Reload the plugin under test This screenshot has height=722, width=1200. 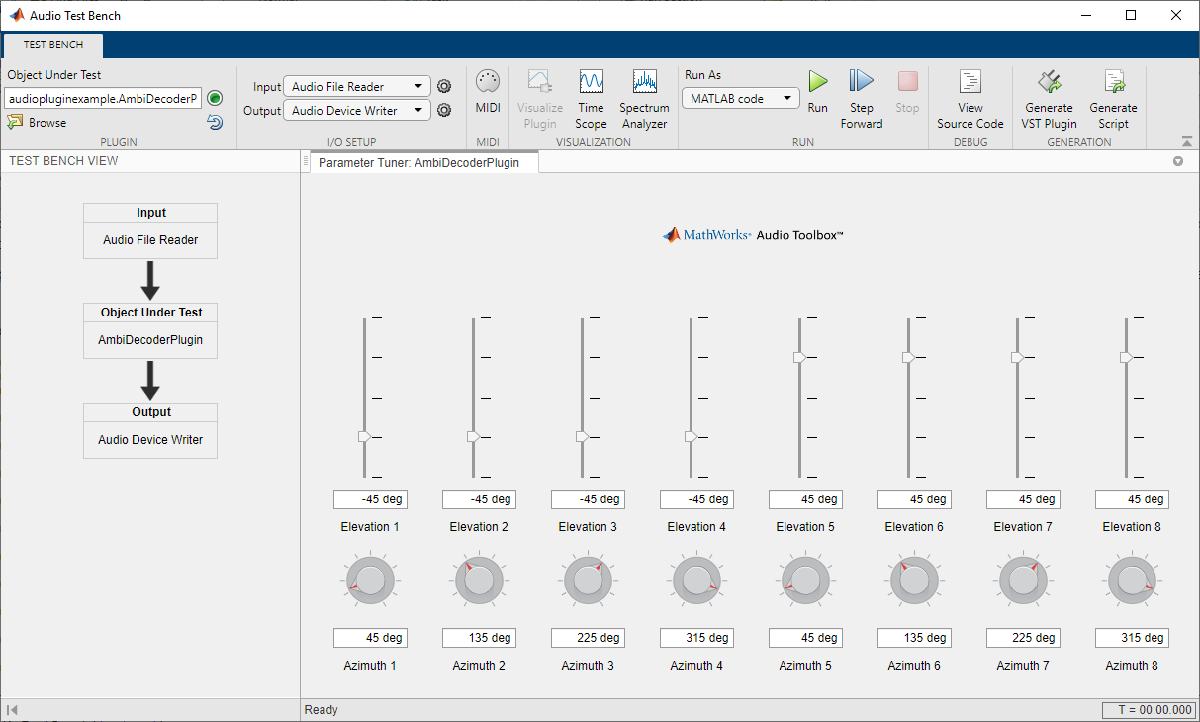pos(215,122)
